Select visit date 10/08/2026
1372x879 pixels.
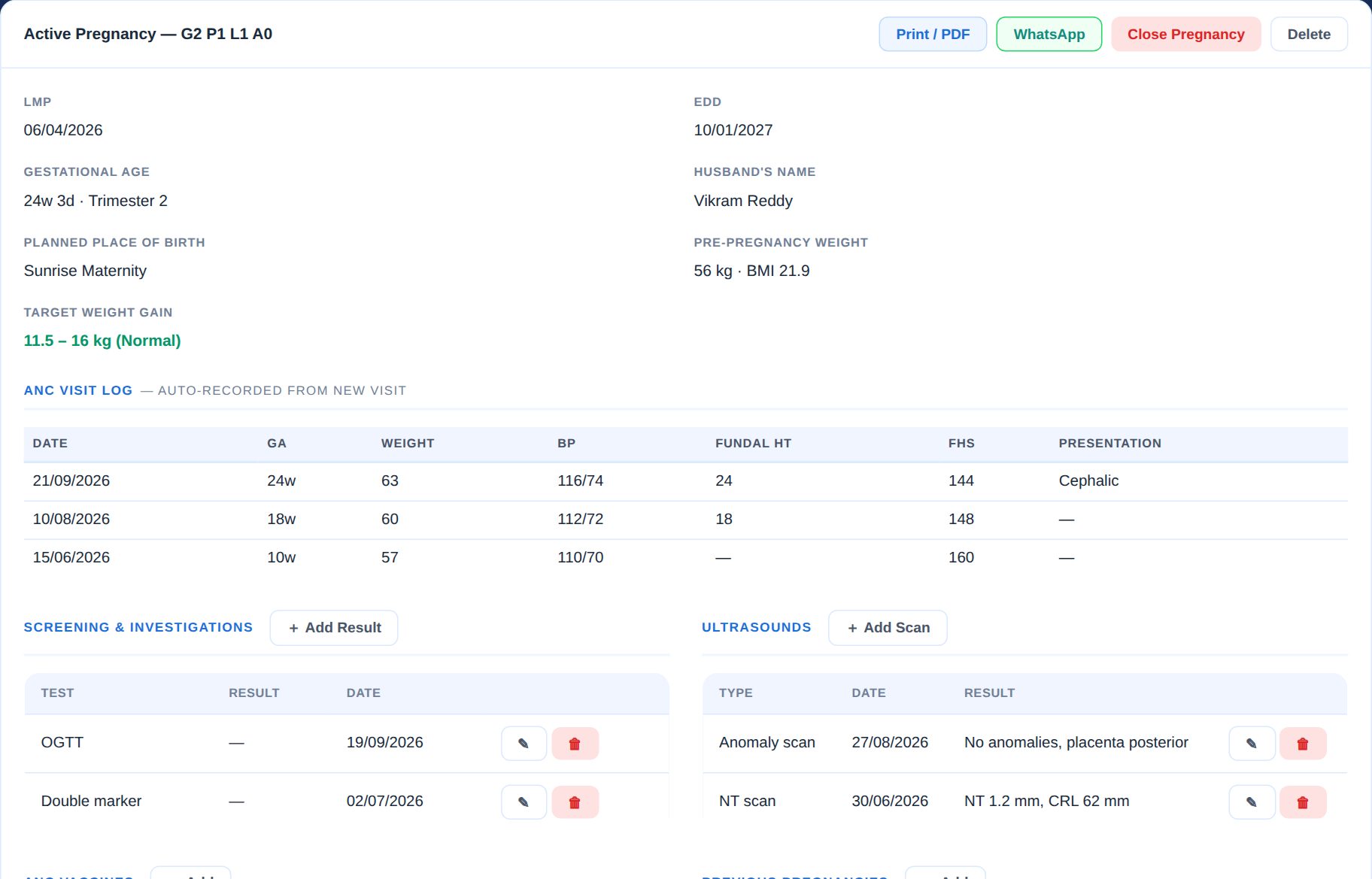pyautogui.click(x=71, y=519)
